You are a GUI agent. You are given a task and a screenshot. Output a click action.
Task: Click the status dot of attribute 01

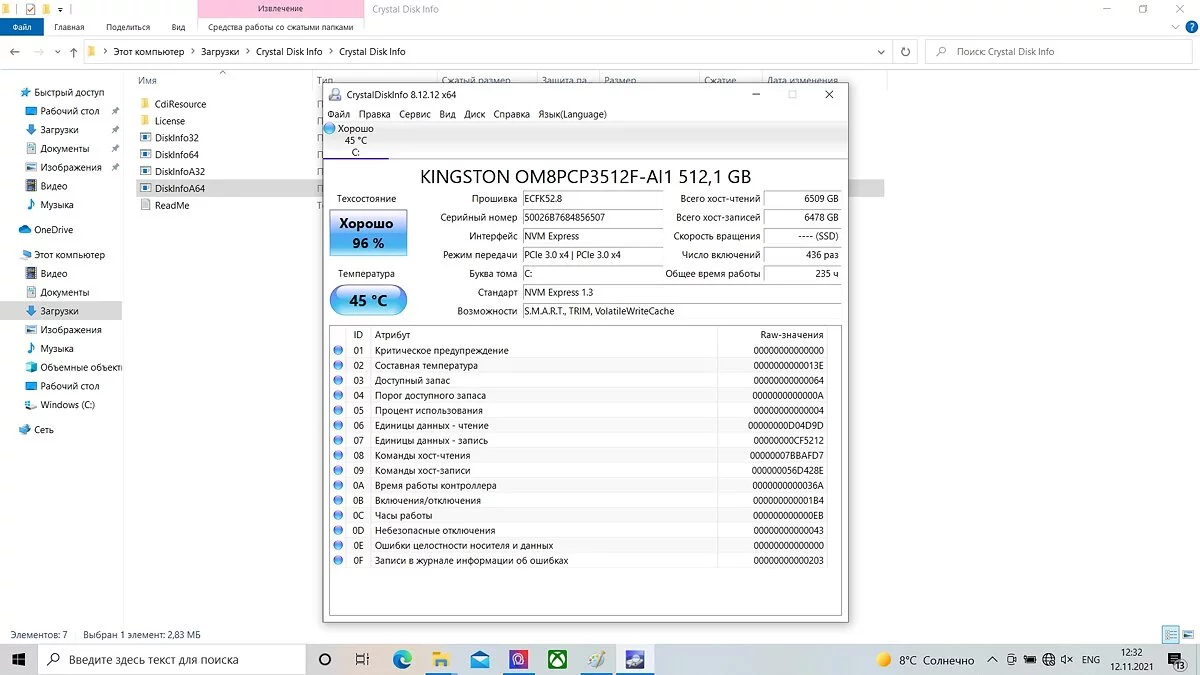point(338,351)
